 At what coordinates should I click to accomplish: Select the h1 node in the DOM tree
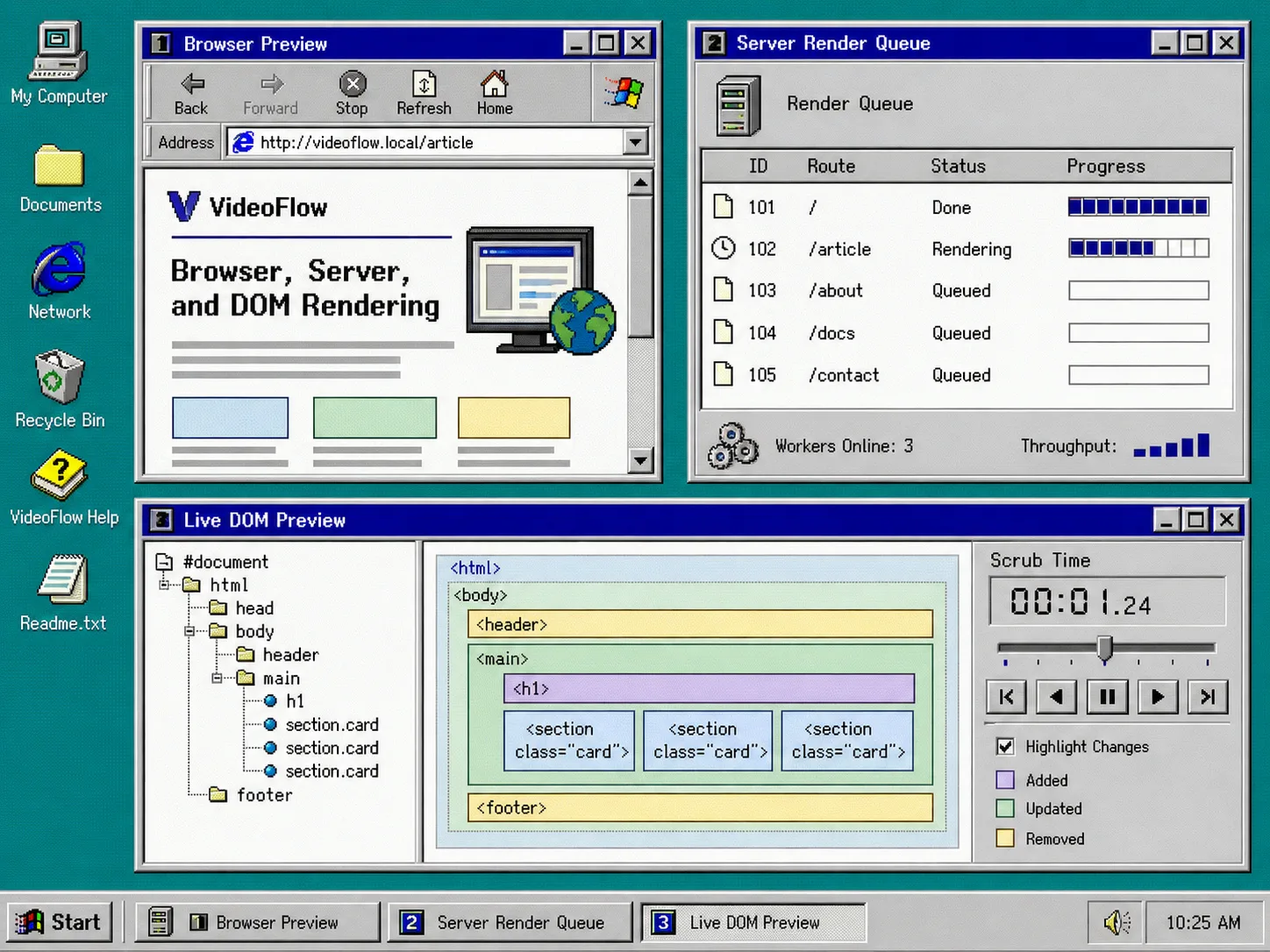284,701
